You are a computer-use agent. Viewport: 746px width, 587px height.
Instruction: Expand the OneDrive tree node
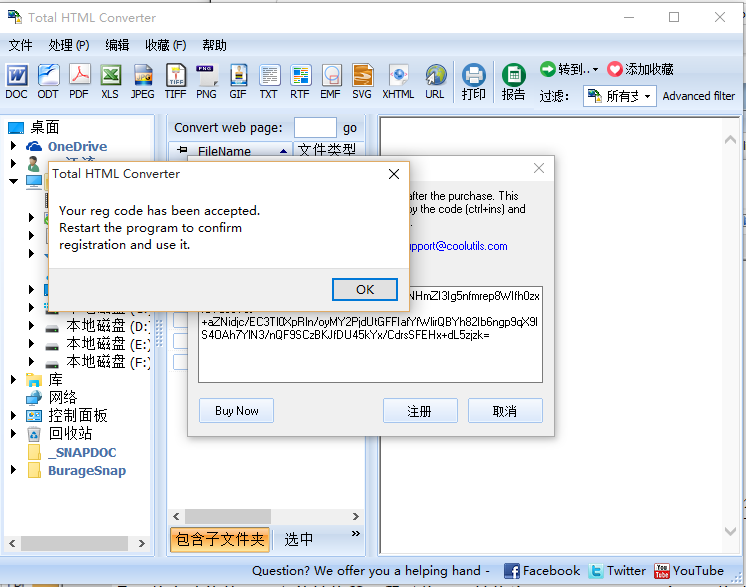click(14, 146)
